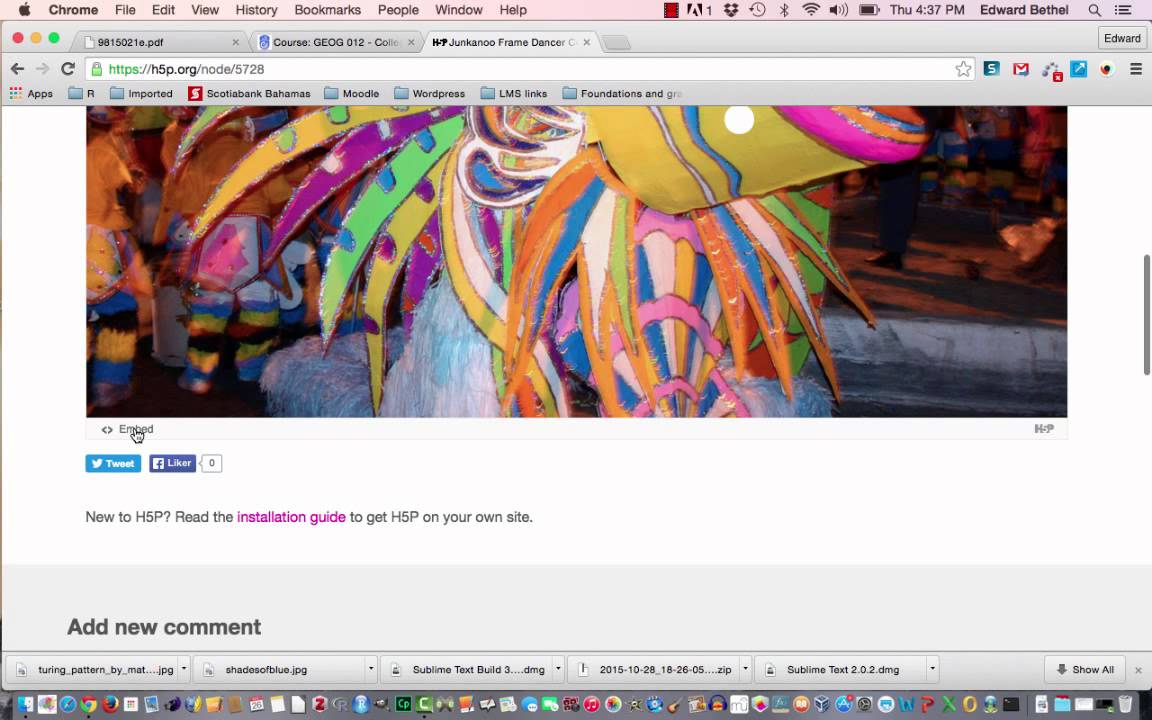
Task: Bookmark this page with the star
Action: [962, 69]
